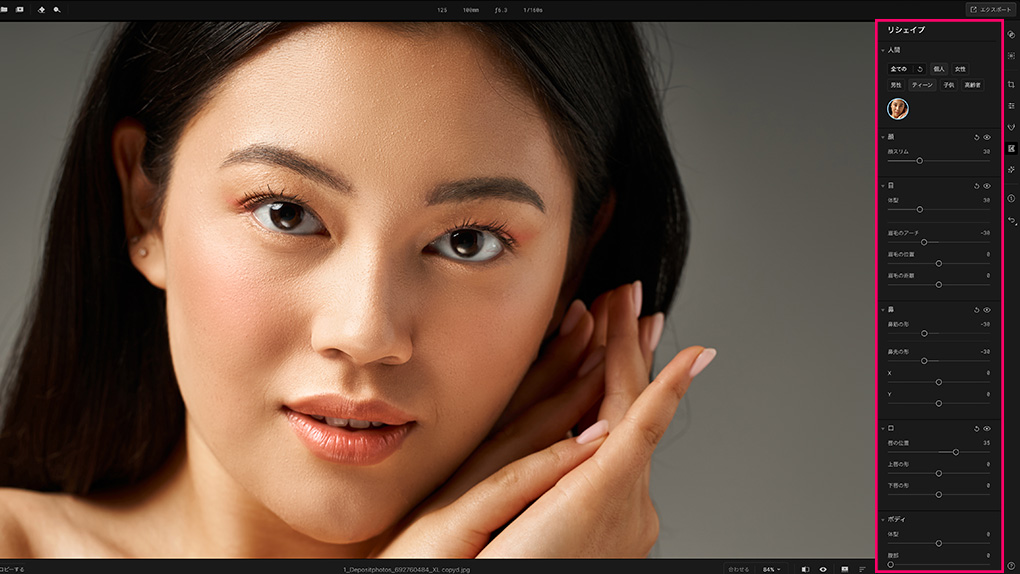
Task: Click the 上唇の形 slider handle
Action: coord(939,473)
